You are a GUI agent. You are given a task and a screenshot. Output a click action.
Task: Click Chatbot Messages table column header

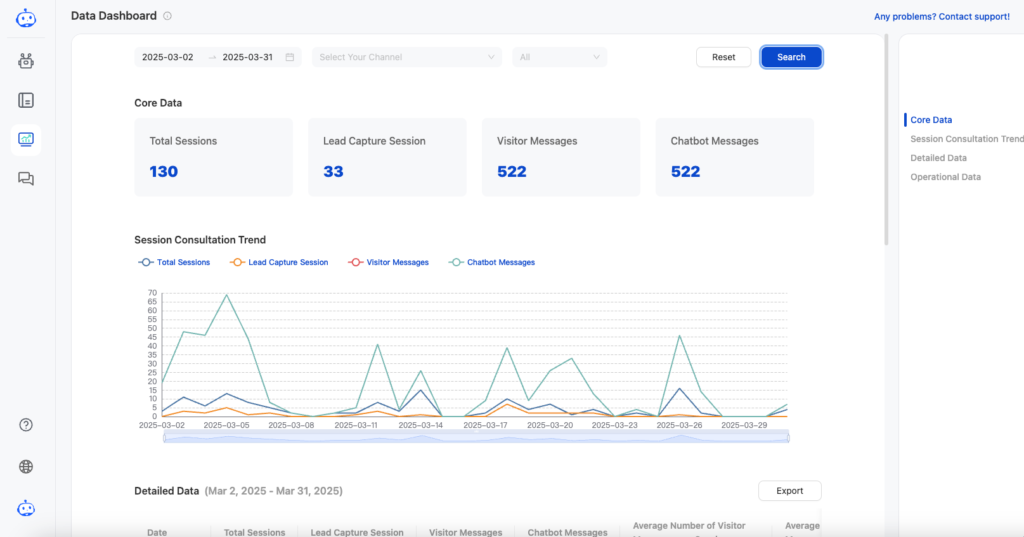568,532
